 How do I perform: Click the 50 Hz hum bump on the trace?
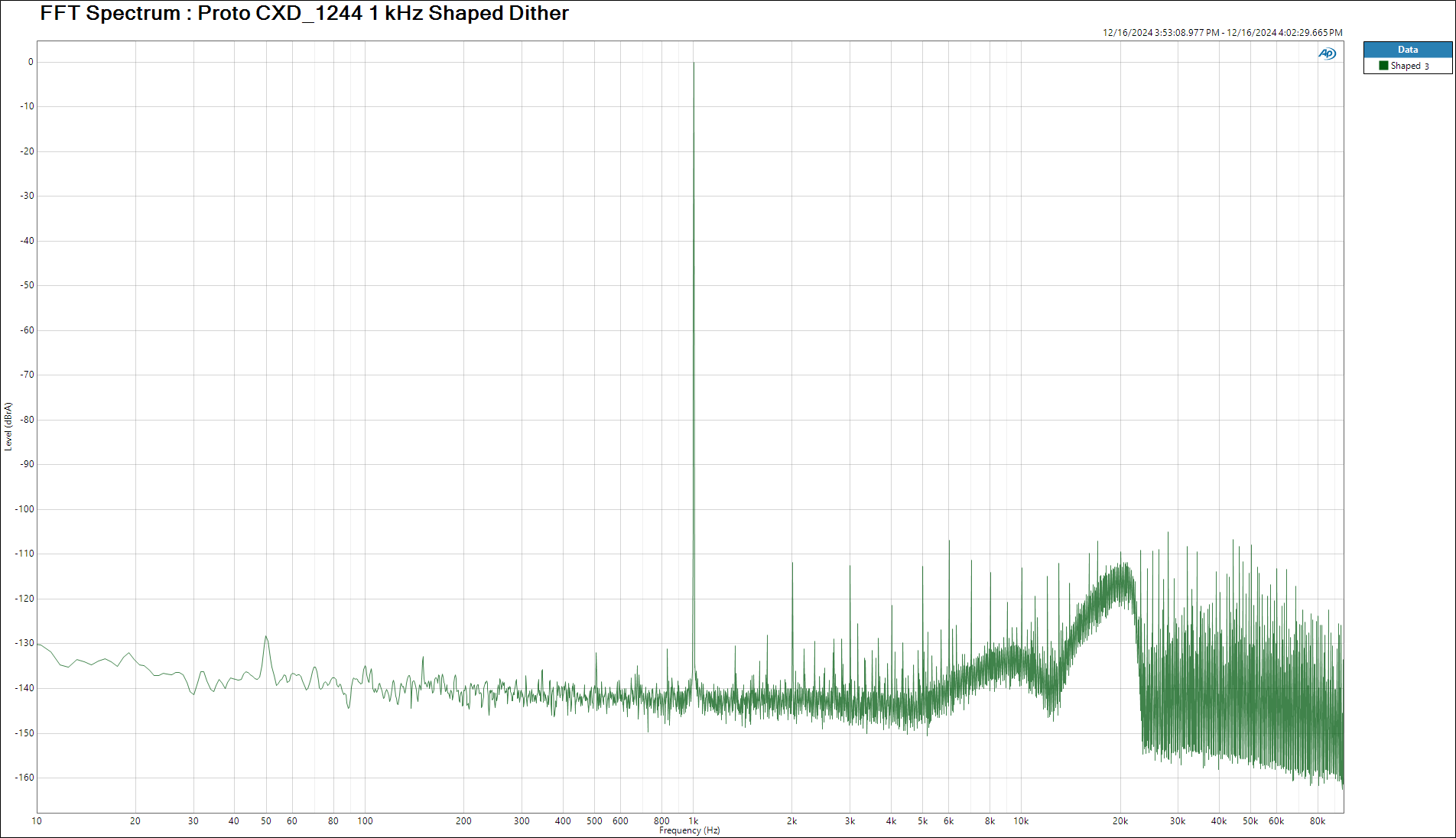(266, 637)
